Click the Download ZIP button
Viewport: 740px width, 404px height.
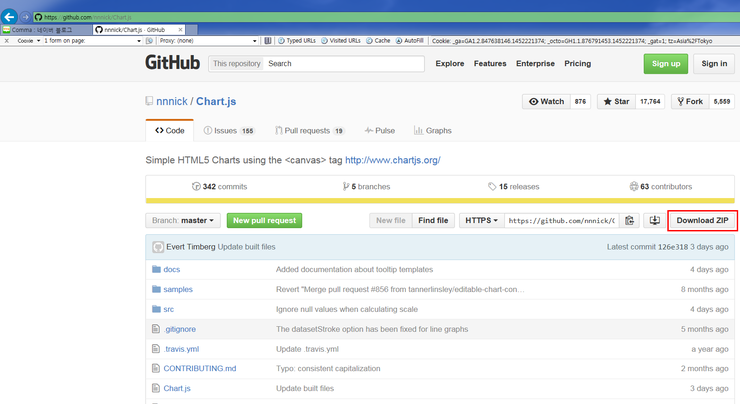tap(702, 220)
